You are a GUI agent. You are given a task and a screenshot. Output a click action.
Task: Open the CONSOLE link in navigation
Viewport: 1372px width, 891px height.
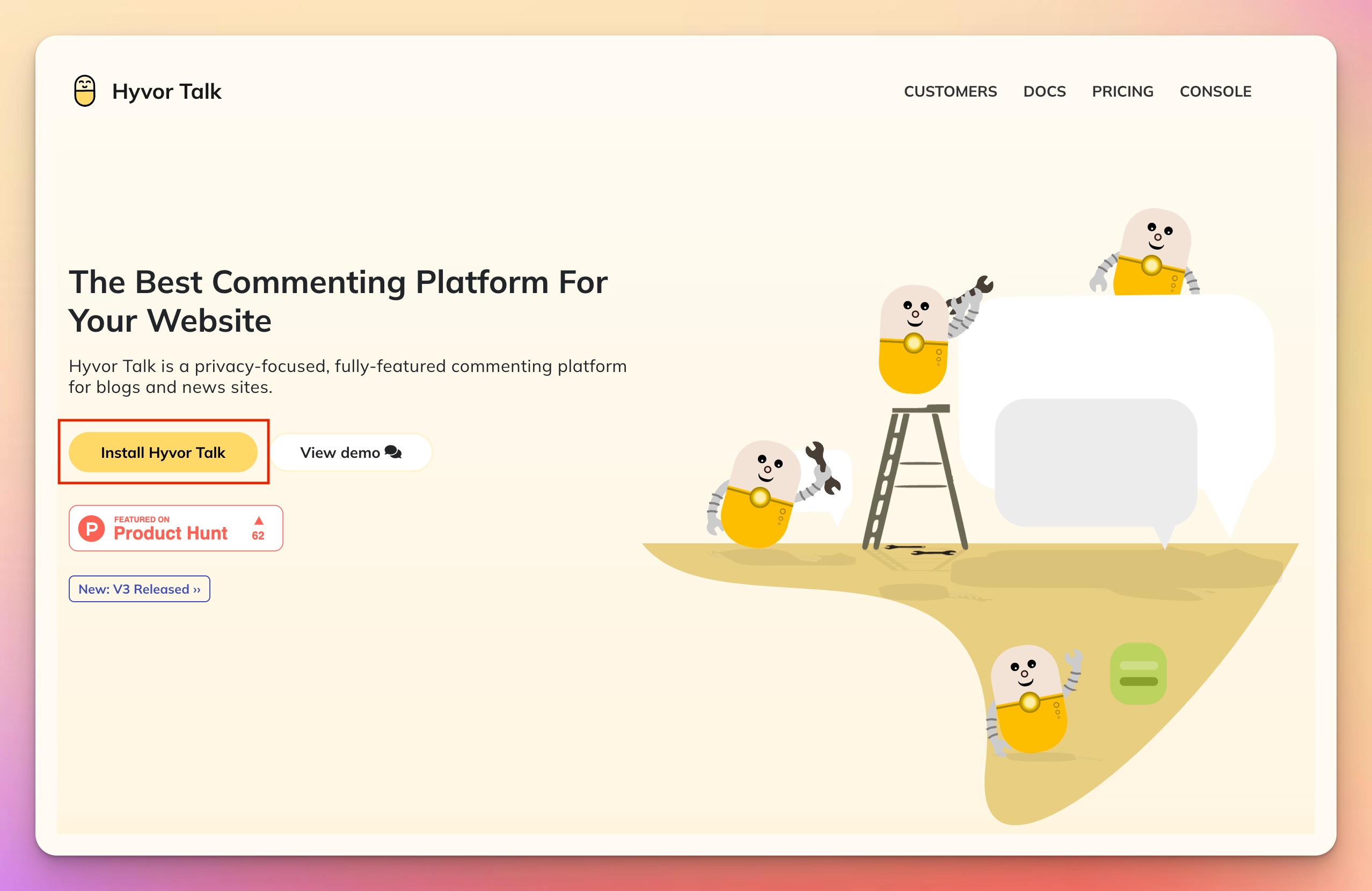point(1215,92)
